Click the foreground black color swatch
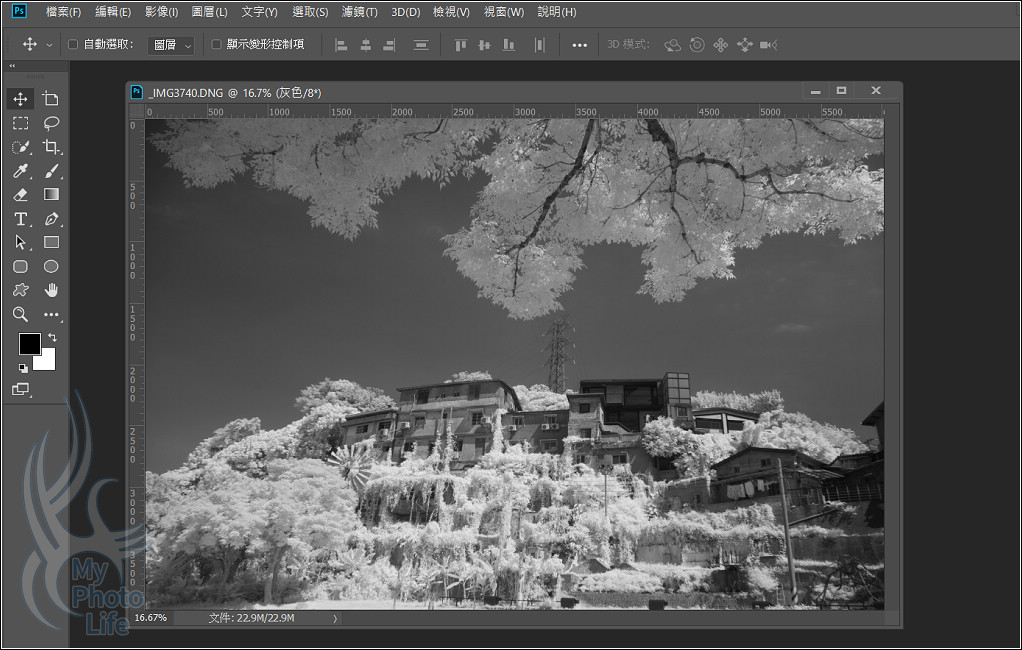Viewport: 1022px width, 650px height. [x=29, y=344]
